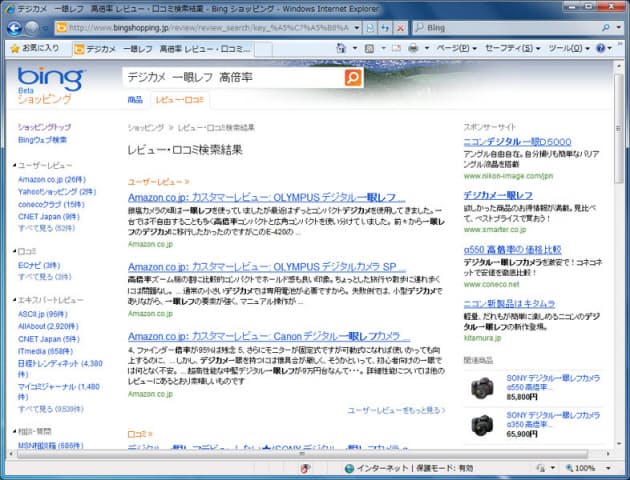Click the browser search magnifier icon

[x=606, y=28]
